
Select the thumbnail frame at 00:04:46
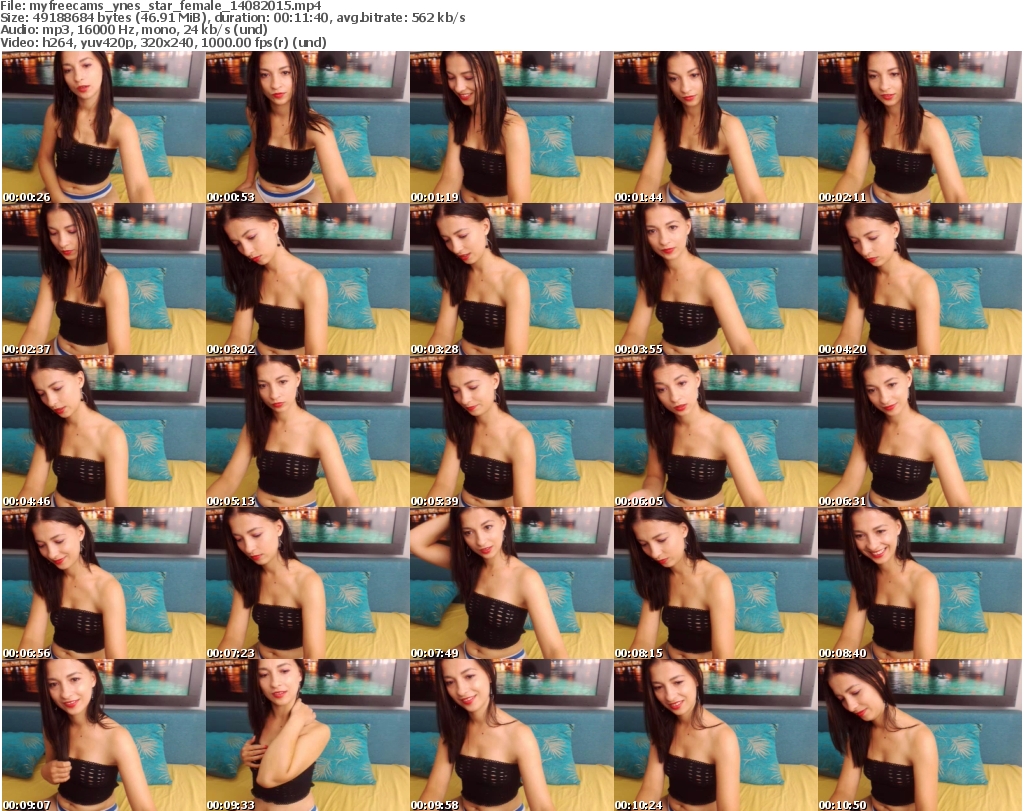[103, 431]
